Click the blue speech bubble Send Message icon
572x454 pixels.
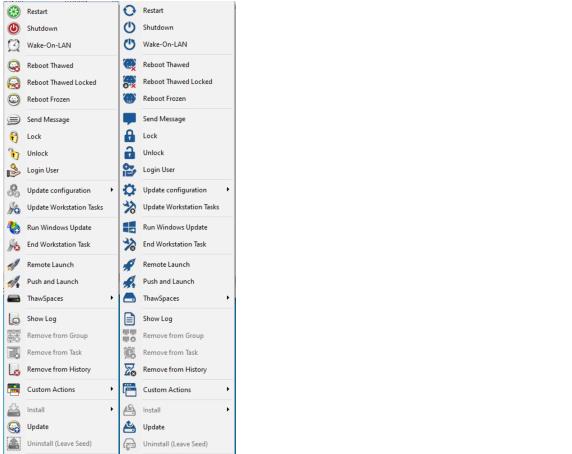130,119
